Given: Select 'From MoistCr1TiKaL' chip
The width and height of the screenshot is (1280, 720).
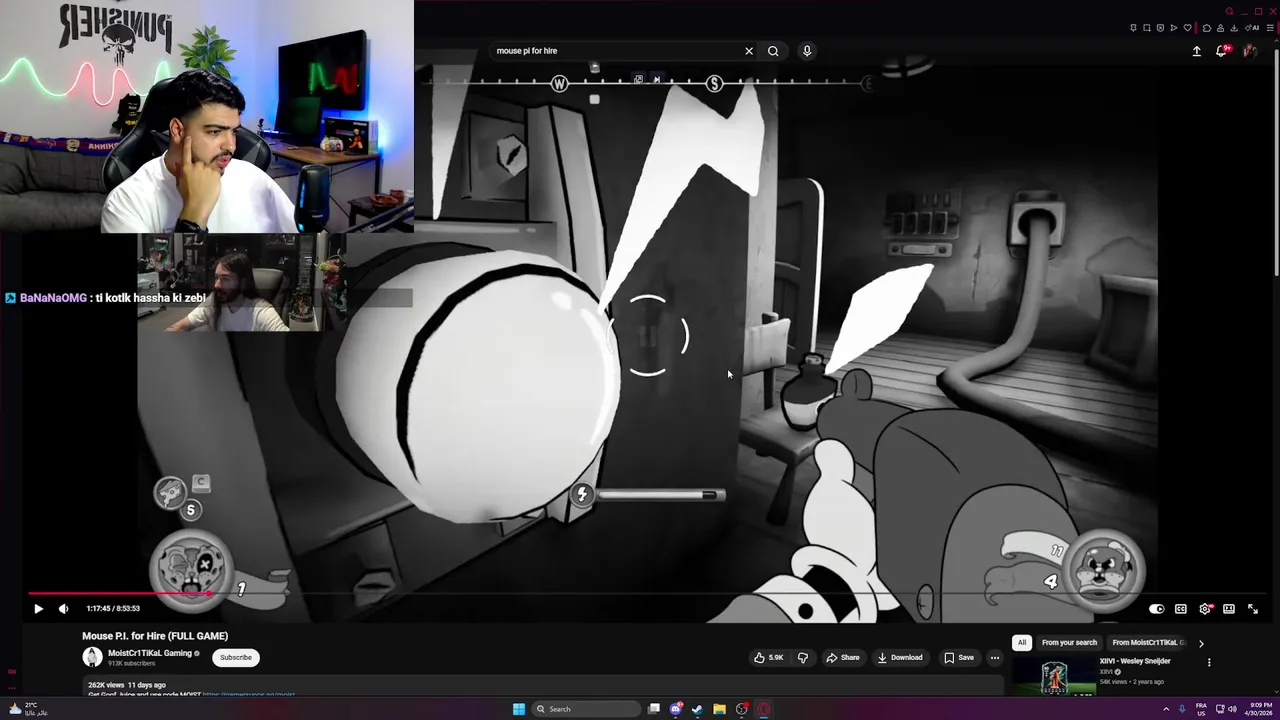Looking at the screenshot, I should [x=1148, y=643].
